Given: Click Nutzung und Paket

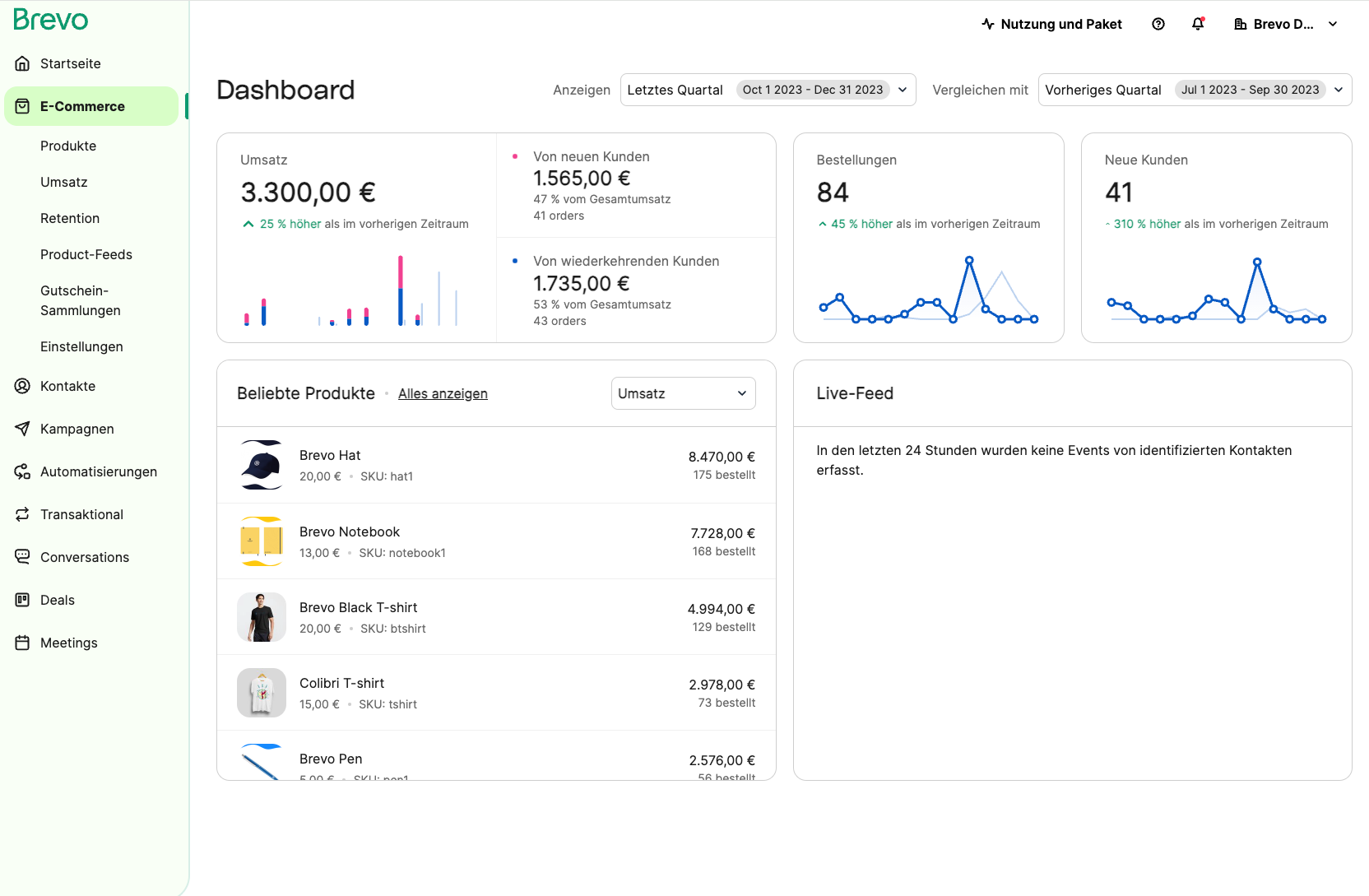Looking at the screenshot, I should click(1061, 24).
